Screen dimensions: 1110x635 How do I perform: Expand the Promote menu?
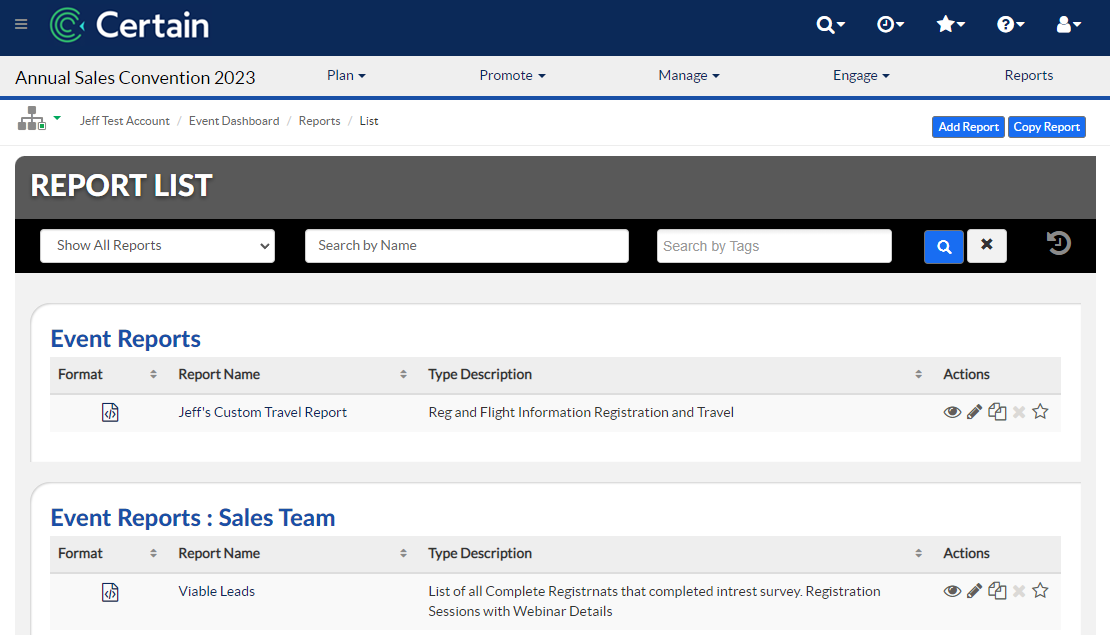pos(513,75)
